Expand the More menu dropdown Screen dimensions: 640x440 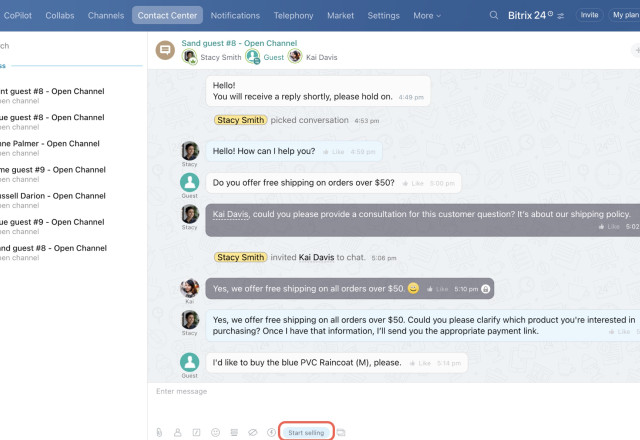[428, 16]
